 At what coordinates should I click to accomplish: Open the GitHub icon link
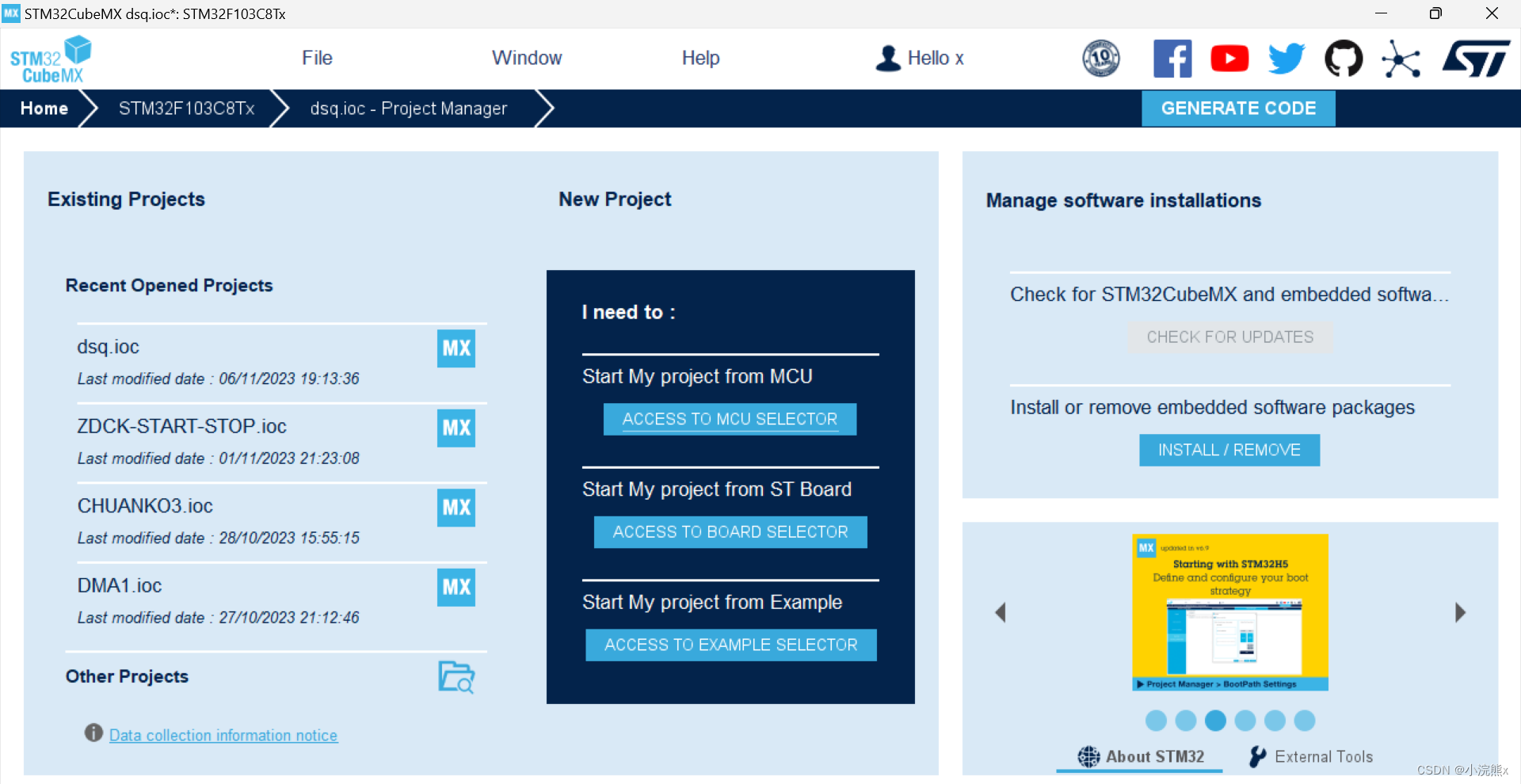pyautogui.click(x=1344, y=59)
